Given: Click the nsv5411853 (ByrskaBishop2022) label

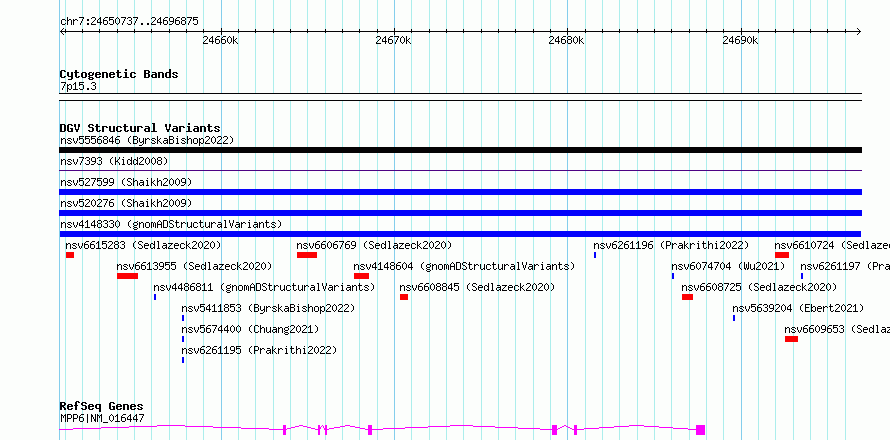Looking at the screenshot, I should pyautogui.click(x=268, y=308).
